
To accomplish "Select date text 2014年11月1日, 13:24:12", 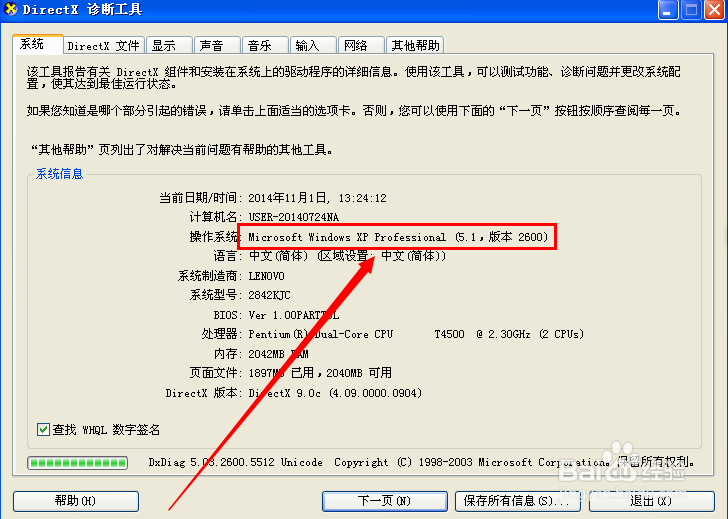I will pos(318,198).
